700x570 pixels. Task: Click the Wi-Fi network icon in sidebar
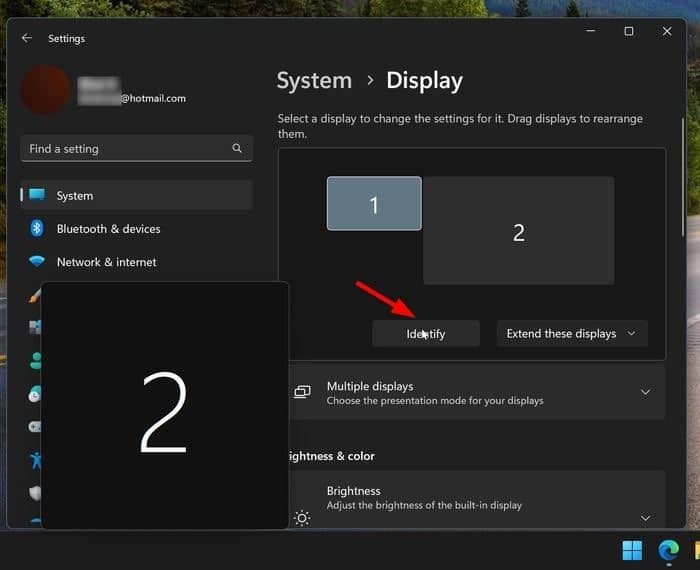(x=37, y=262)
